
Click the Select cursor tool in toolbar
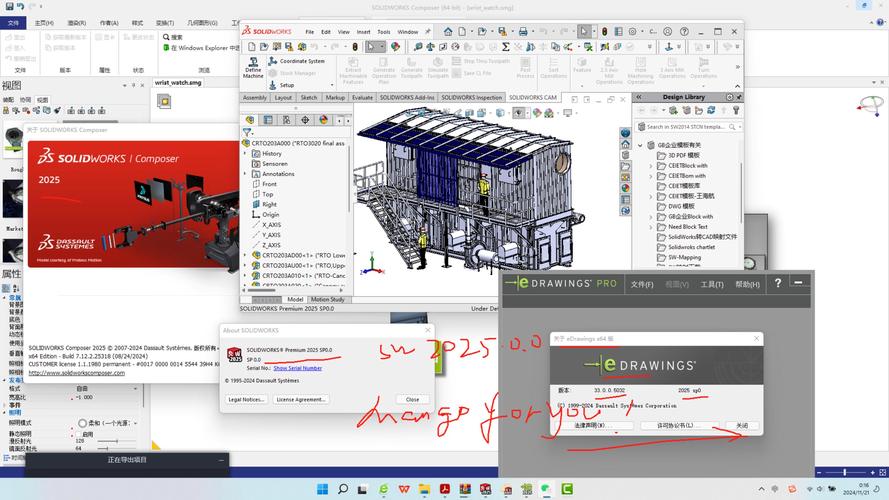coord(583,32)
